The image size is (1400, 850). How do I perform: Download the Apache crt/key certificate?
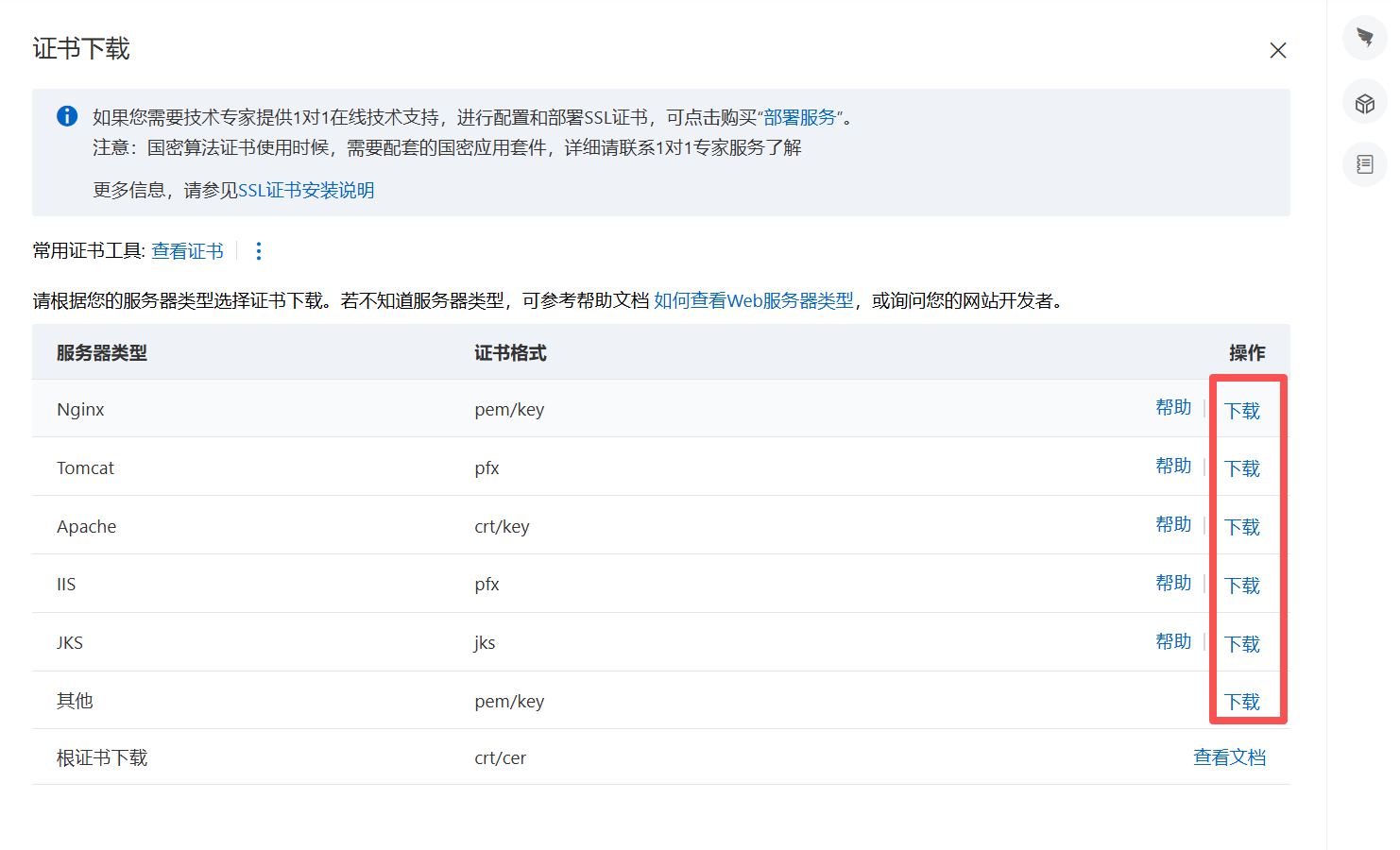(1242, 527)
